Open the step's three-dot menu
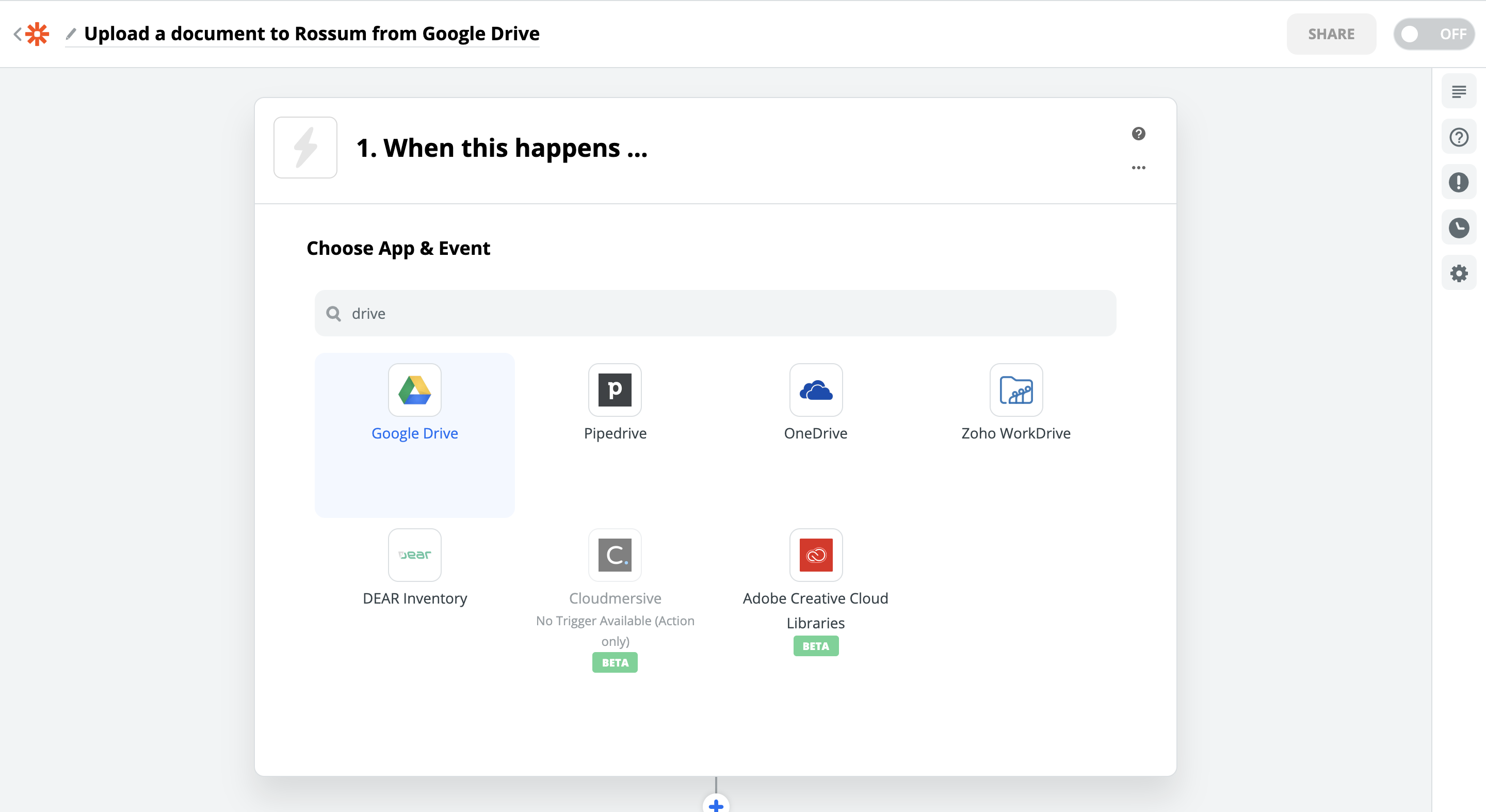This screenshot has width=1486, height=812. (1138, 168)
